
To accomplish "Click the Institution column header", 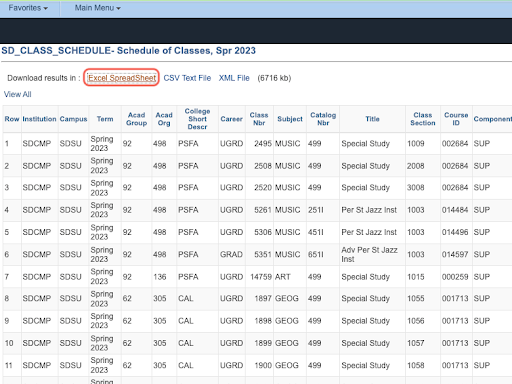I will [39, 119].
